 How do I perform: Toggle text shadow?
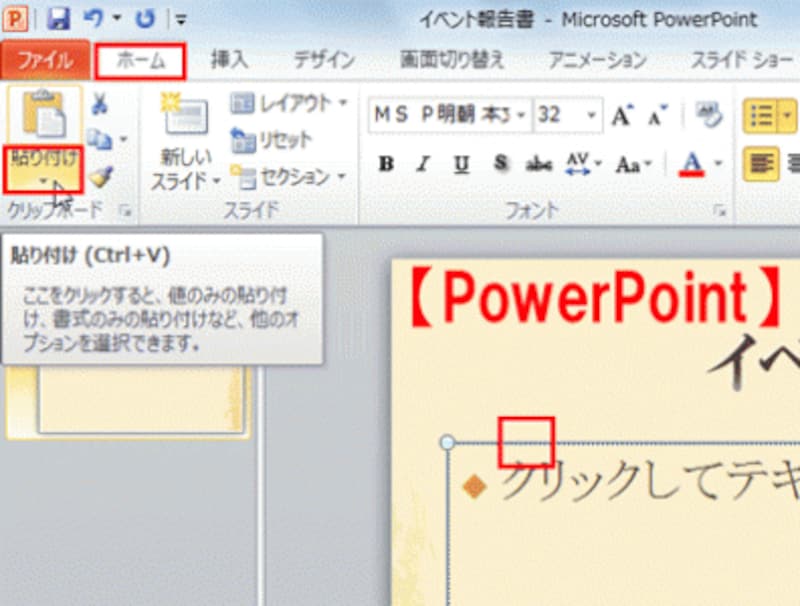(501, 164)
